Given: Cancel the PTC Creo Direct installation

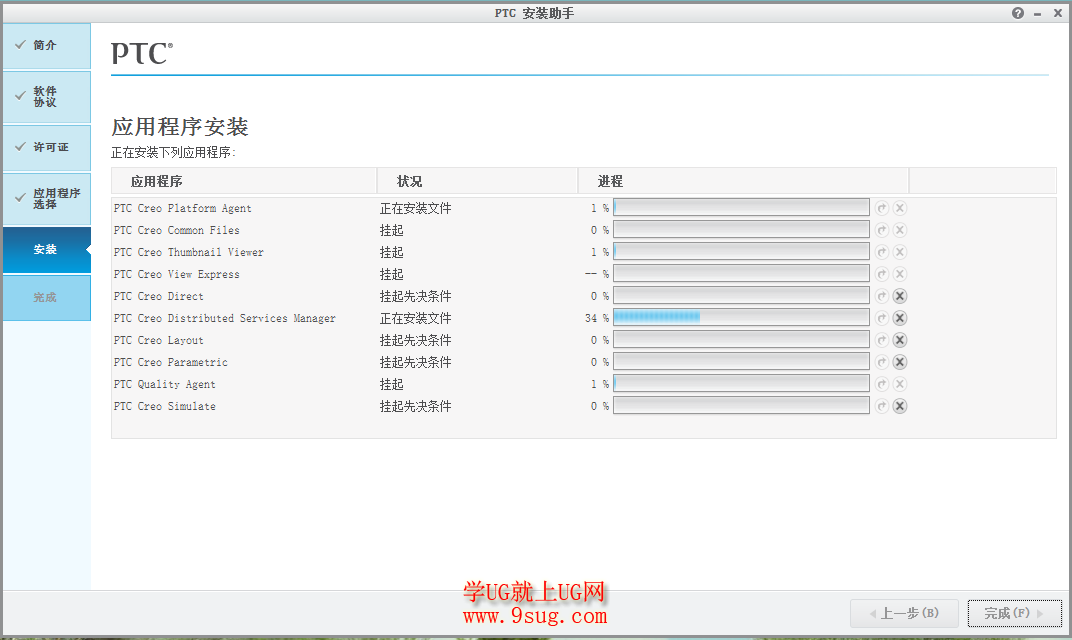Looking at the screenshot, I should click(x=900, y=296).
